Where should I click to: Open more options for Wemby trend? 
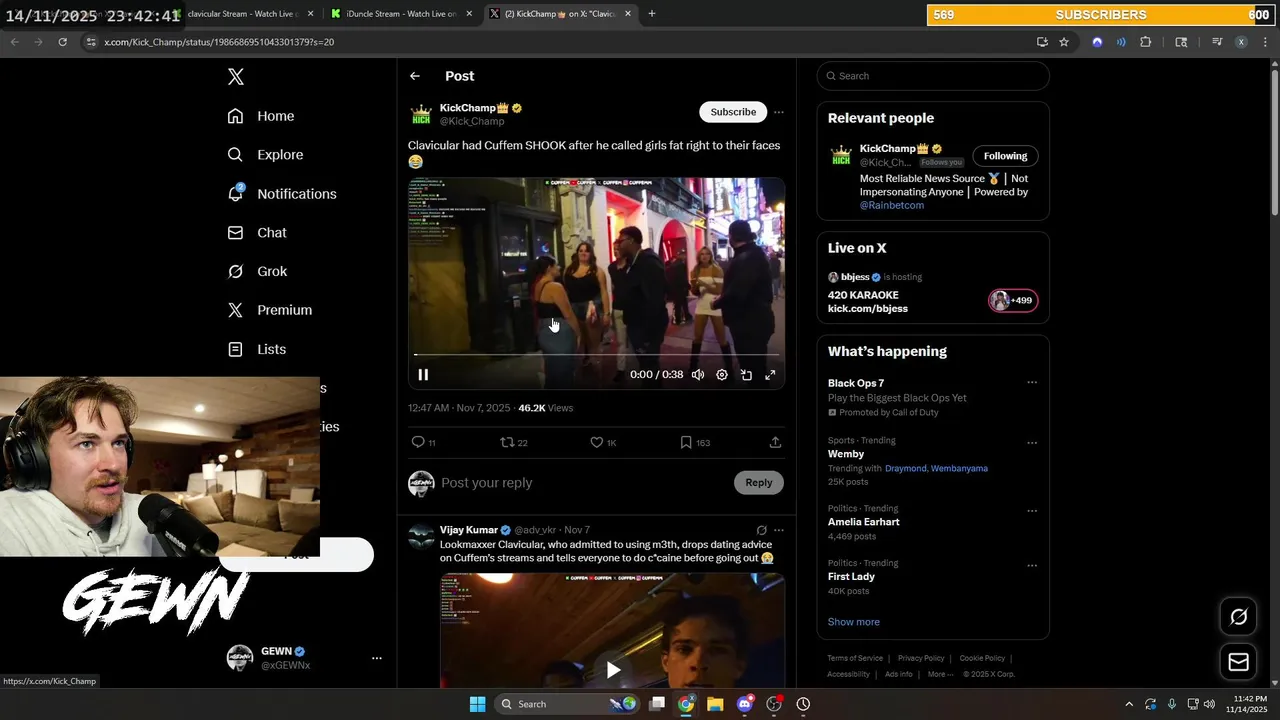pos(1032,442)
